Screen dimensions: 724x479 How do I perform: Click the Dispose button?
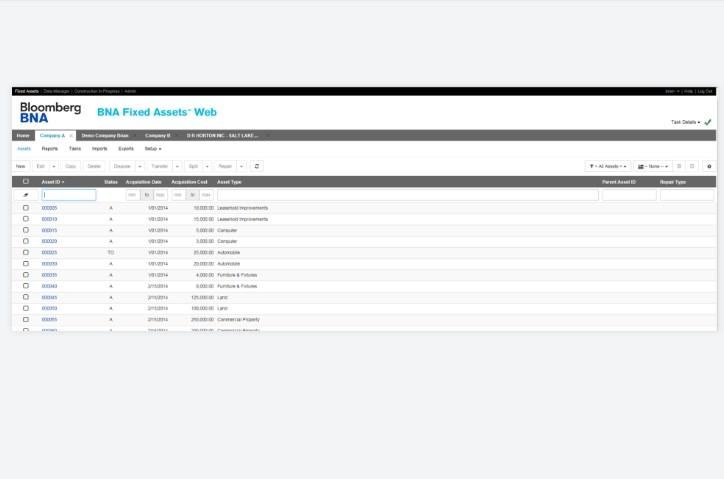(x=122, y=166)
